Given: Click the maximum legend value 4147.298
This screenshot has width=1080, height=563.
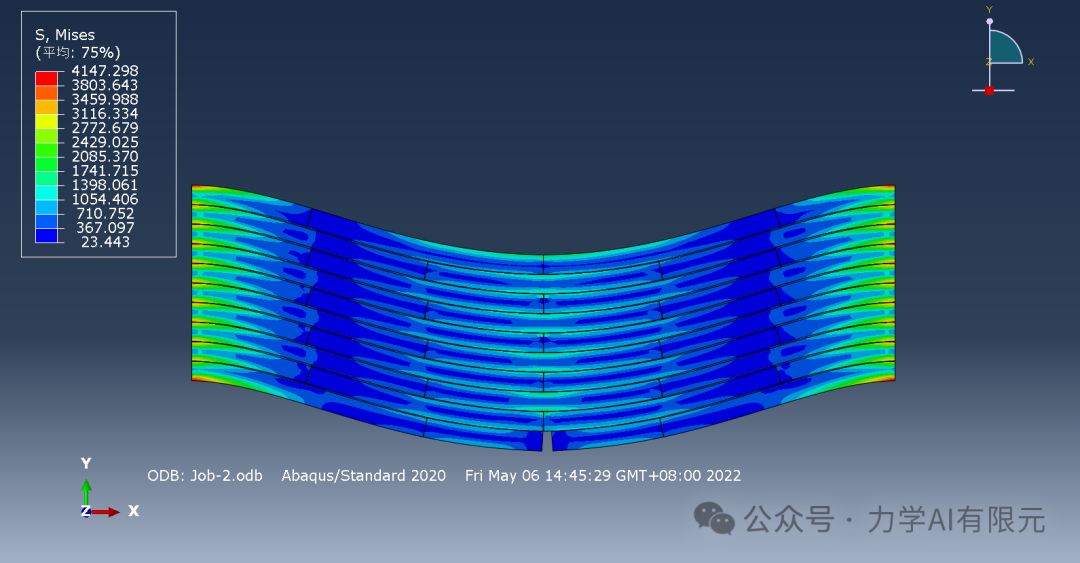Looking at the screenshot, I should [105, 71].
